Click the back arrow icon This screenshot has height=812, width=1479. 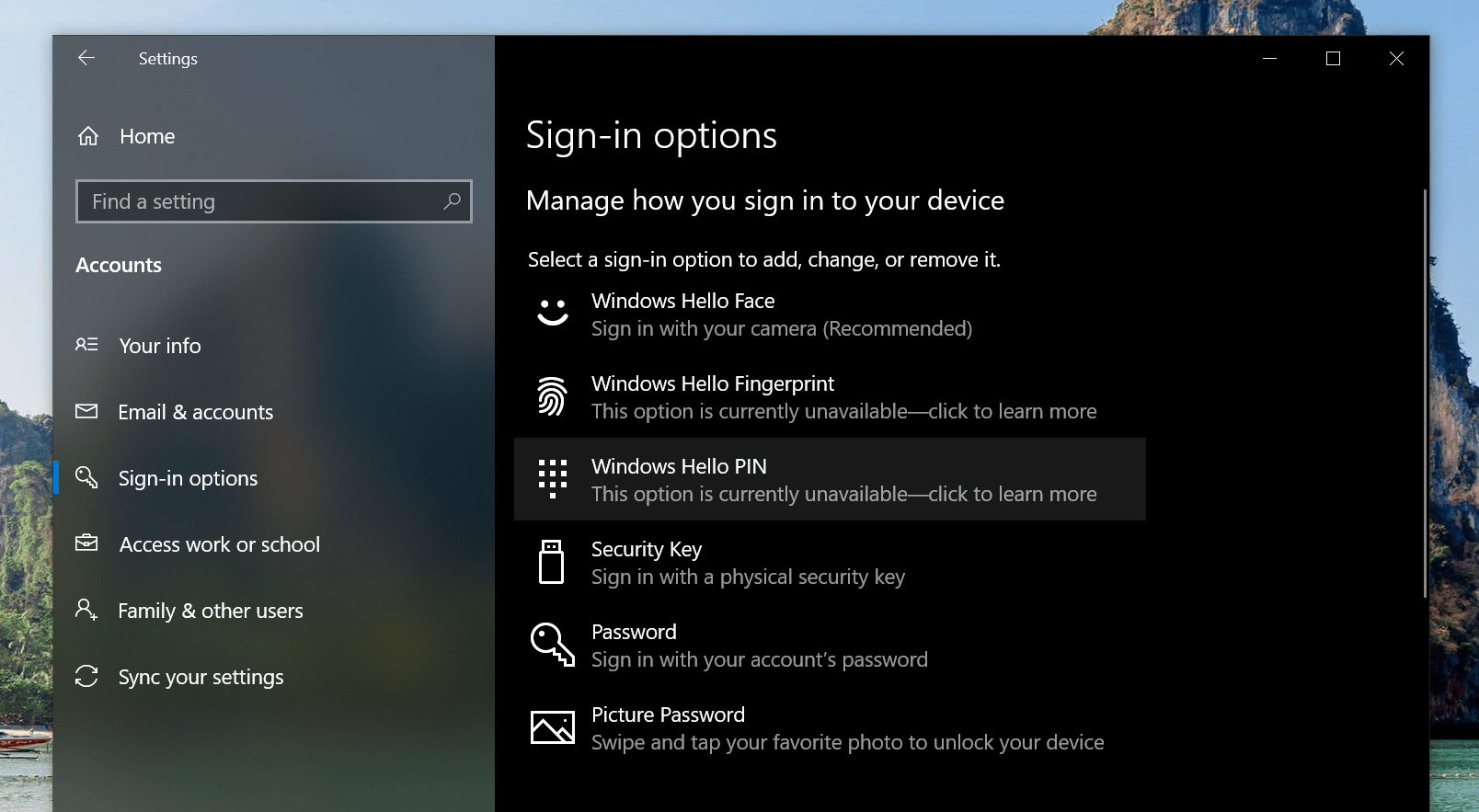coord(86,58)
